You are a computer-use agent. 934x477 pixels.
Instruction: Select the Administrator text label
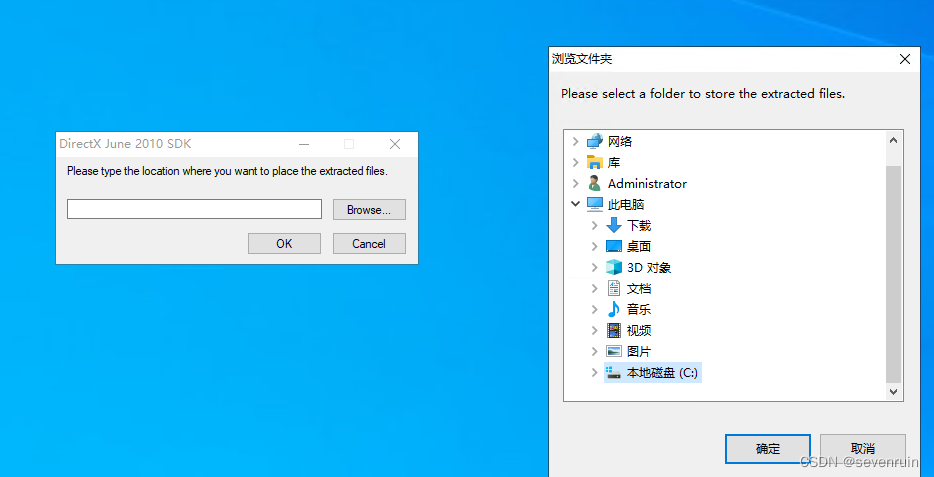(x=647, y=183)
